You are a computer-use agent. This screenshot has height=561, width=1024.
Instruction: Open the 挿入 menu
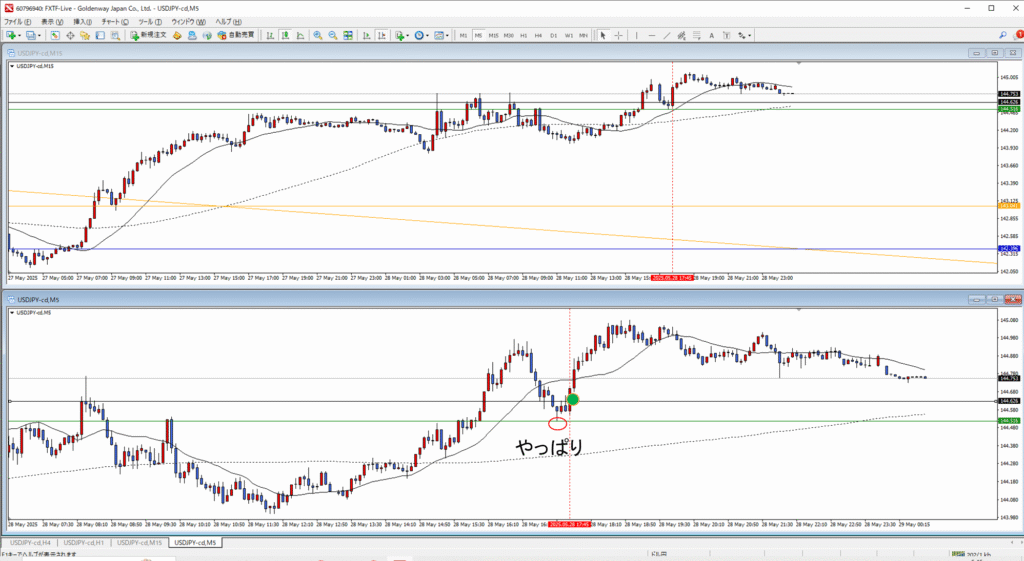point(82,22)
